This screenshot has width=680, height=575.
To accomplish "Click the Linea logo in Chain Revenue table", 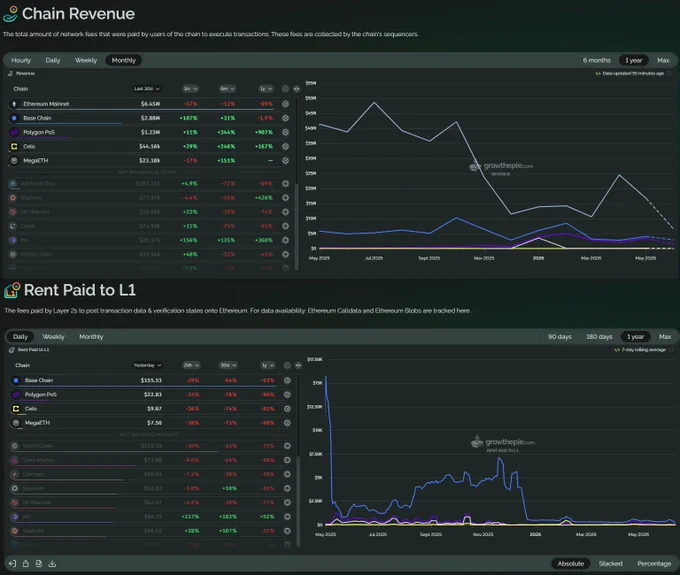I will (x=13, y=226).
